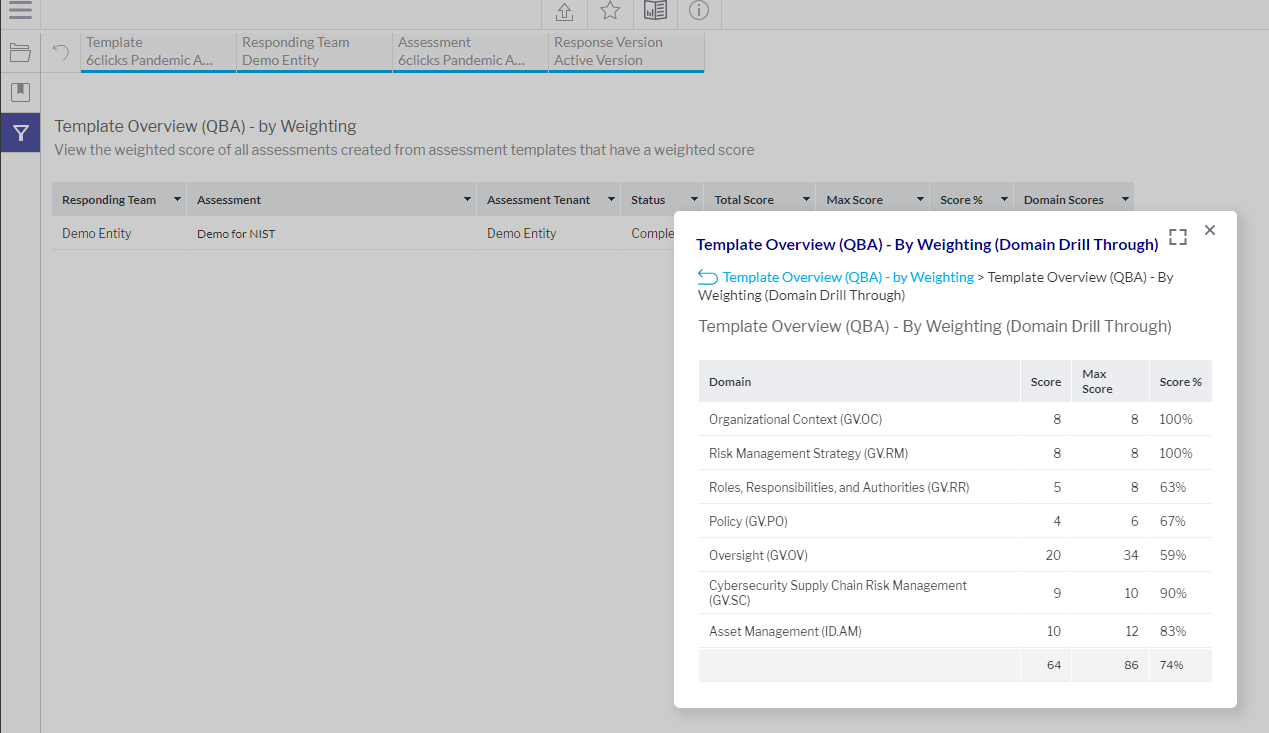The height and width of the screenshot is (733, 1269).
Task: Click the Domain column header in popup
Action: 859,382
